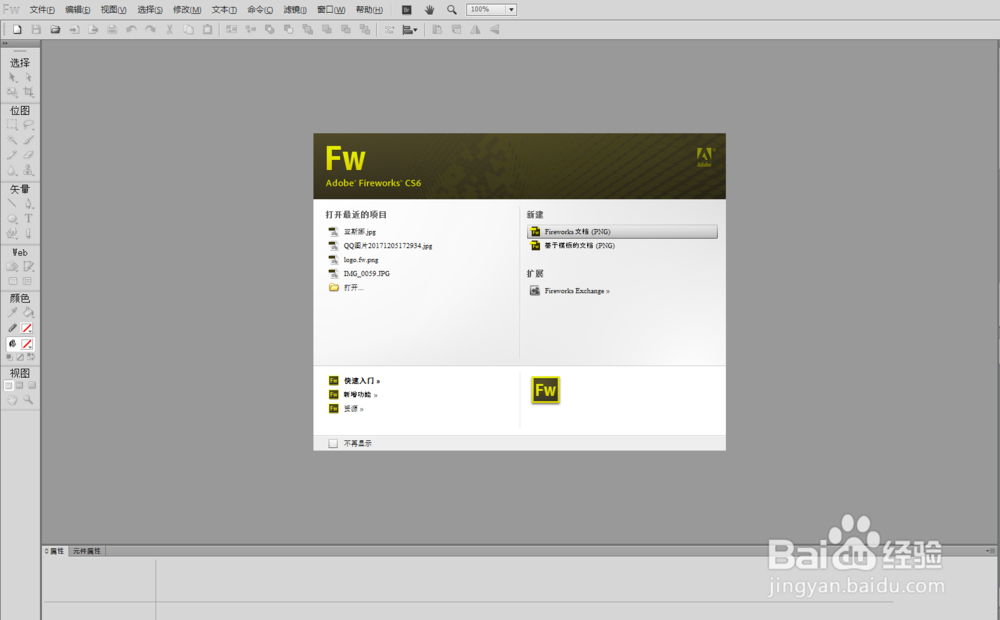The width and height of the screenshot is (1000, 620).
Task: Click 打开... to browse files
Action: 346,288
